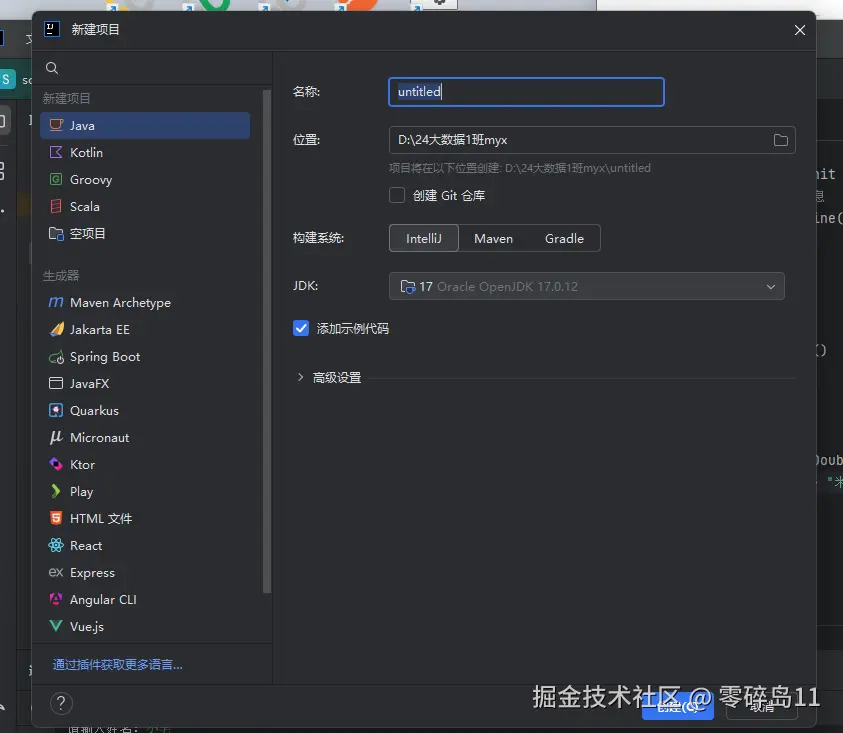Screen dimensions: 843x733
Task: Select Scala project type
Action: pyautogui.click(x=145, y=207)
